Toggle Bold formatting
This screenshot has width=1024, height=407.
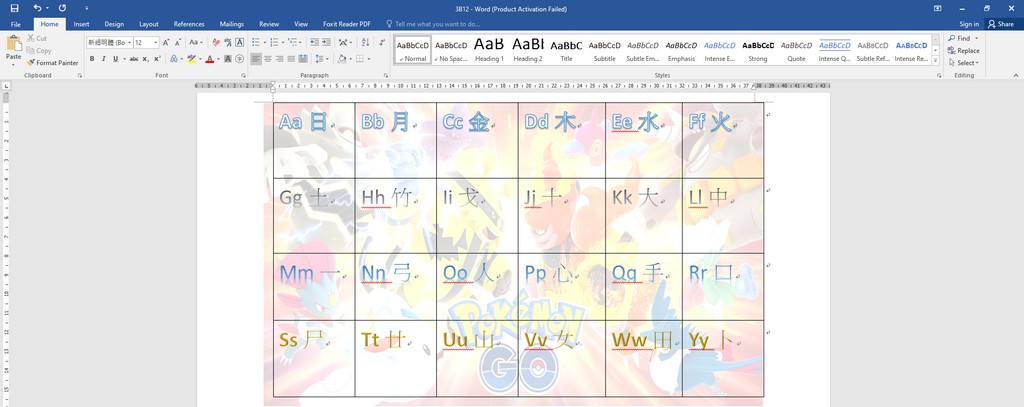(92, 59)
